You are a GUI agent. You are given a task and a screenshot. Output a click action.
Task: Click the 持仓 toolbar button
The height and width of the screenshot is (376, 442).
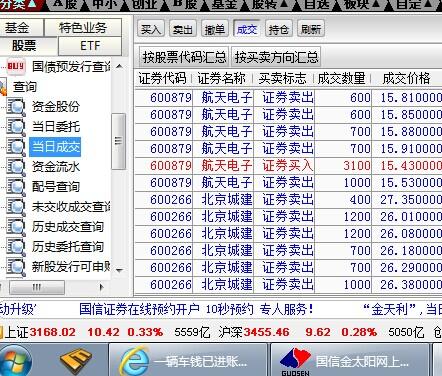[279, 29]
